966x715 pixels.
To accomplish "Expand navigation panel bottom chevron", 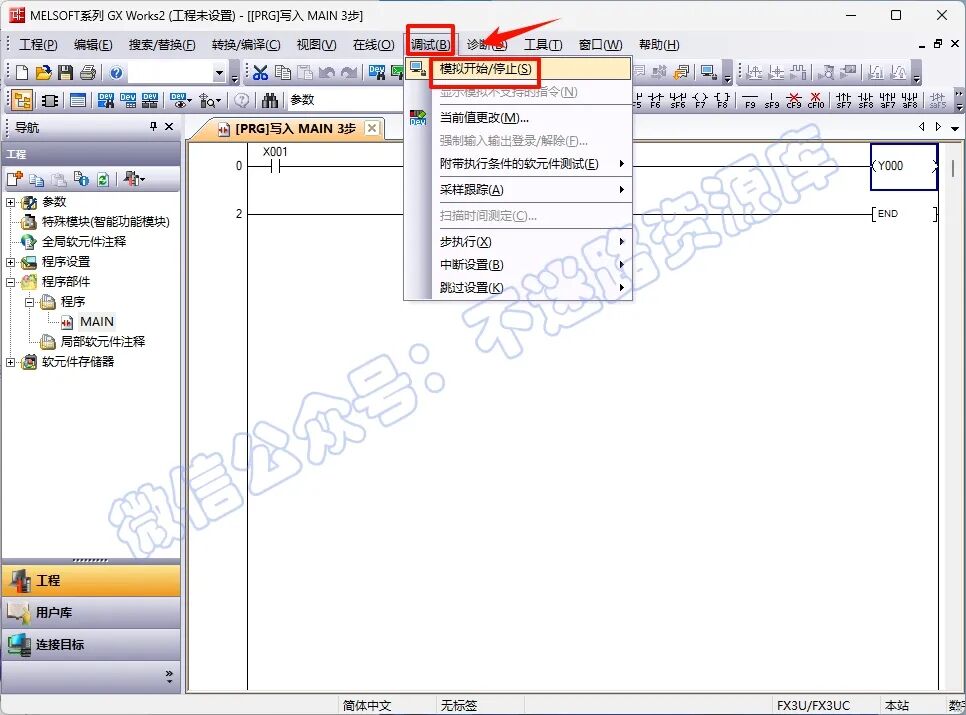I will point(169,676).
